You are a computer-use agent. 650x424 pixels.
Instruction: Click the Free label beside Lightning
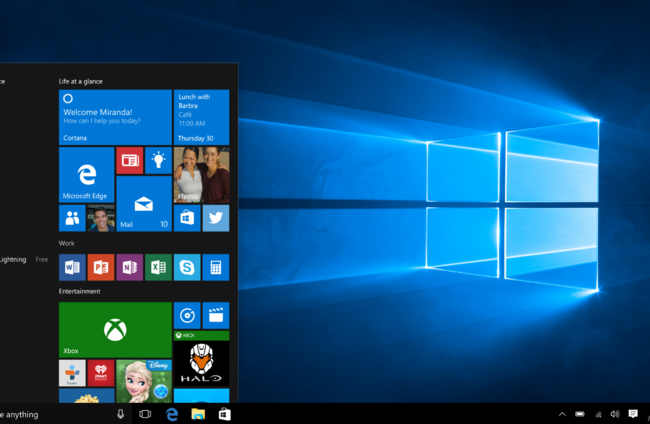[x=41, y=259]
